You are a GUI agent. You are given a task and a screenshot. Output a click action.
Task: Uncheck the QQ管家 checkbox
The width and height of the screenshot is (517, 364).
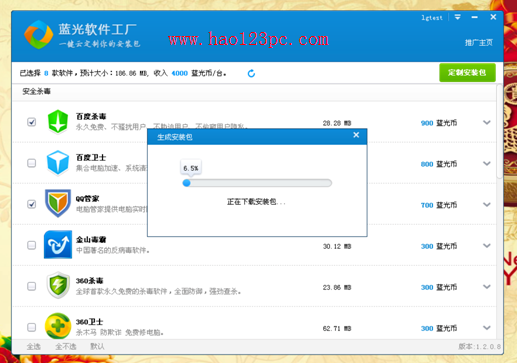pos(32,204)
